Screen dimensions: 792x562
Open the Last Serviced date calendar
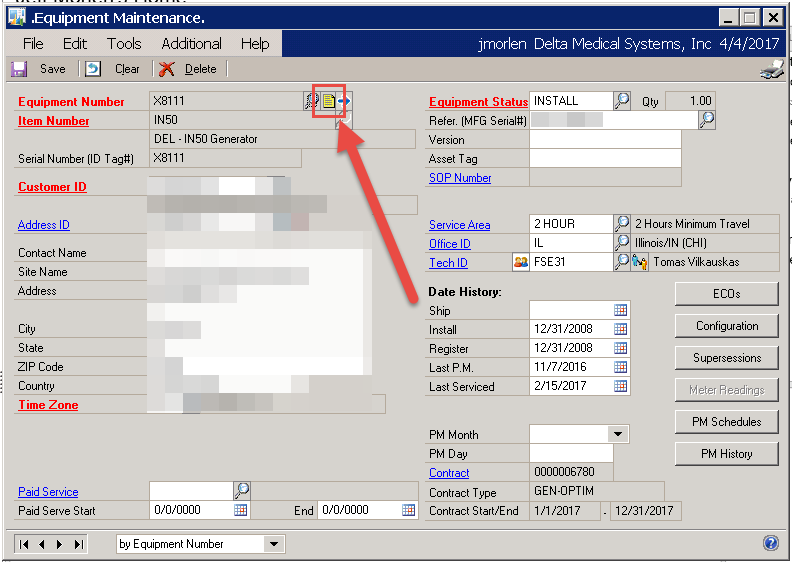click(x=620, y=386)
